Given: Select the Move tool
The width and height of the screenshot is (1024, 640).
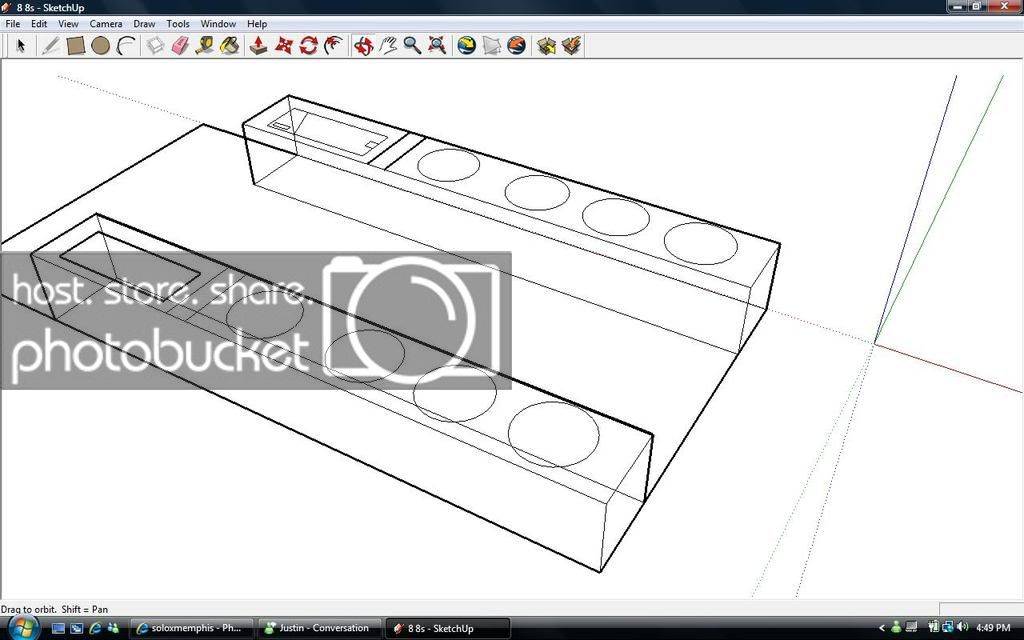Looking at the screenshot, I should pyautogui.click(x=283, y=46).
